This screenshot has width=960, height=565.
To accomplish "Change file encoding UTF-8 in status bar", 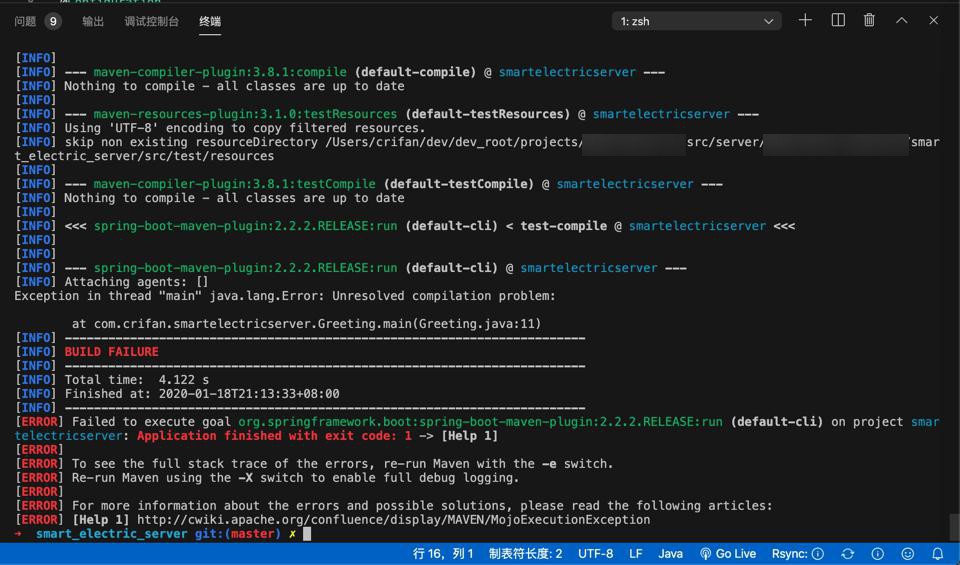I will tap(595, 554).
